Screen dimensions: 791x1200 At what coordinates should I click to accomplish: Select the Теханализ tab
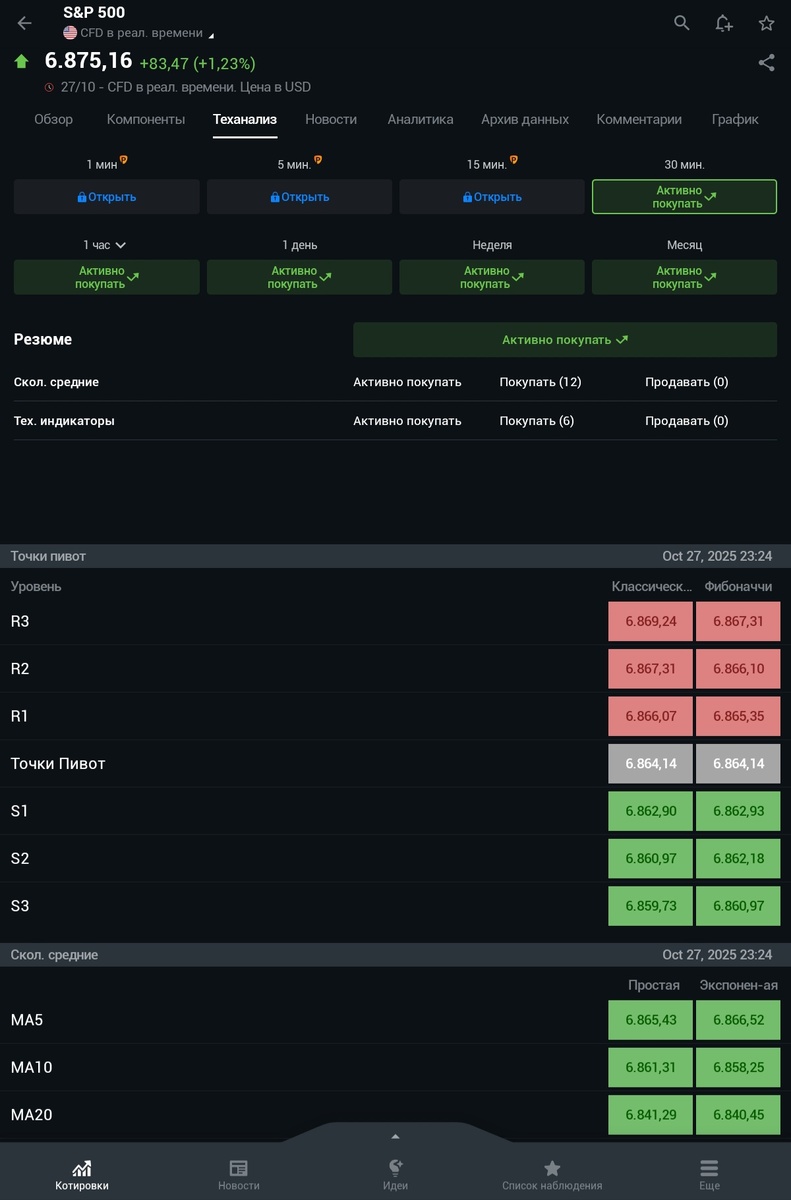[x=245, y=119]
